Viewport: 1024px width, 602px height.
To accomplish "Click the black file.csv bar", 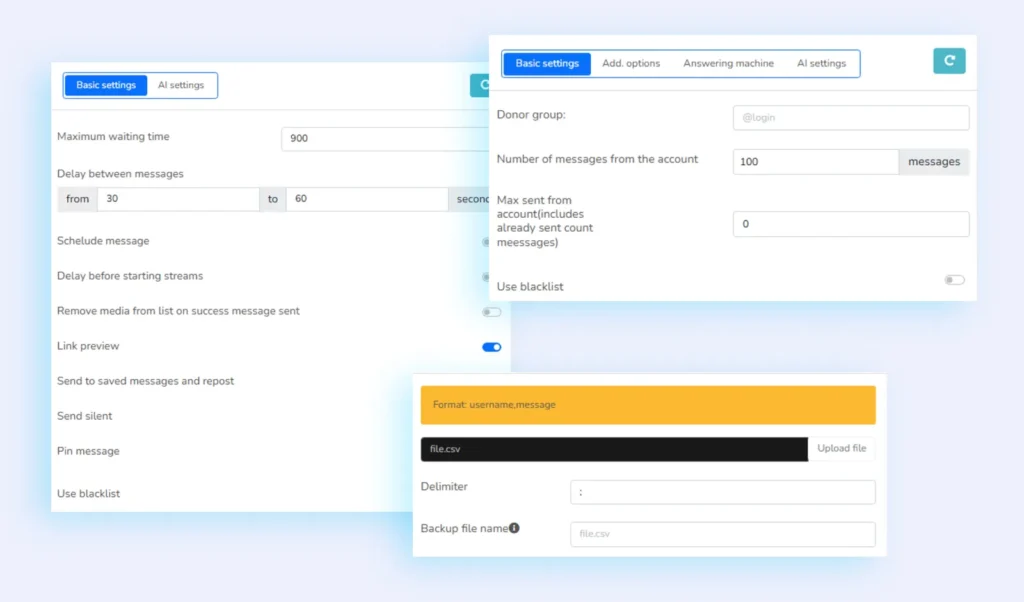I will click(613, 449).
